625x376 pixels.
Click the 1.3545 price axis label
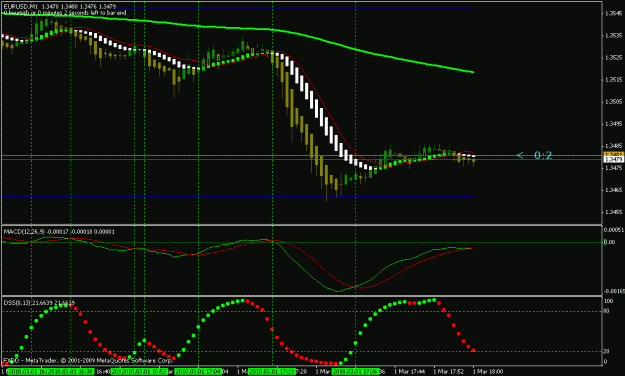[x=613, y=14]
